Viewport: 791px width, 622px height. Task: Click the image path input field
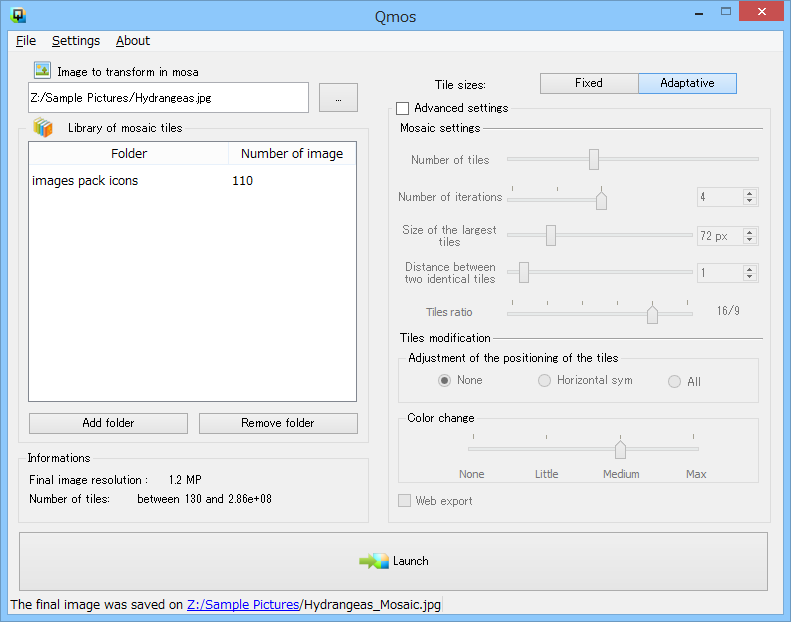pos(168,97)
